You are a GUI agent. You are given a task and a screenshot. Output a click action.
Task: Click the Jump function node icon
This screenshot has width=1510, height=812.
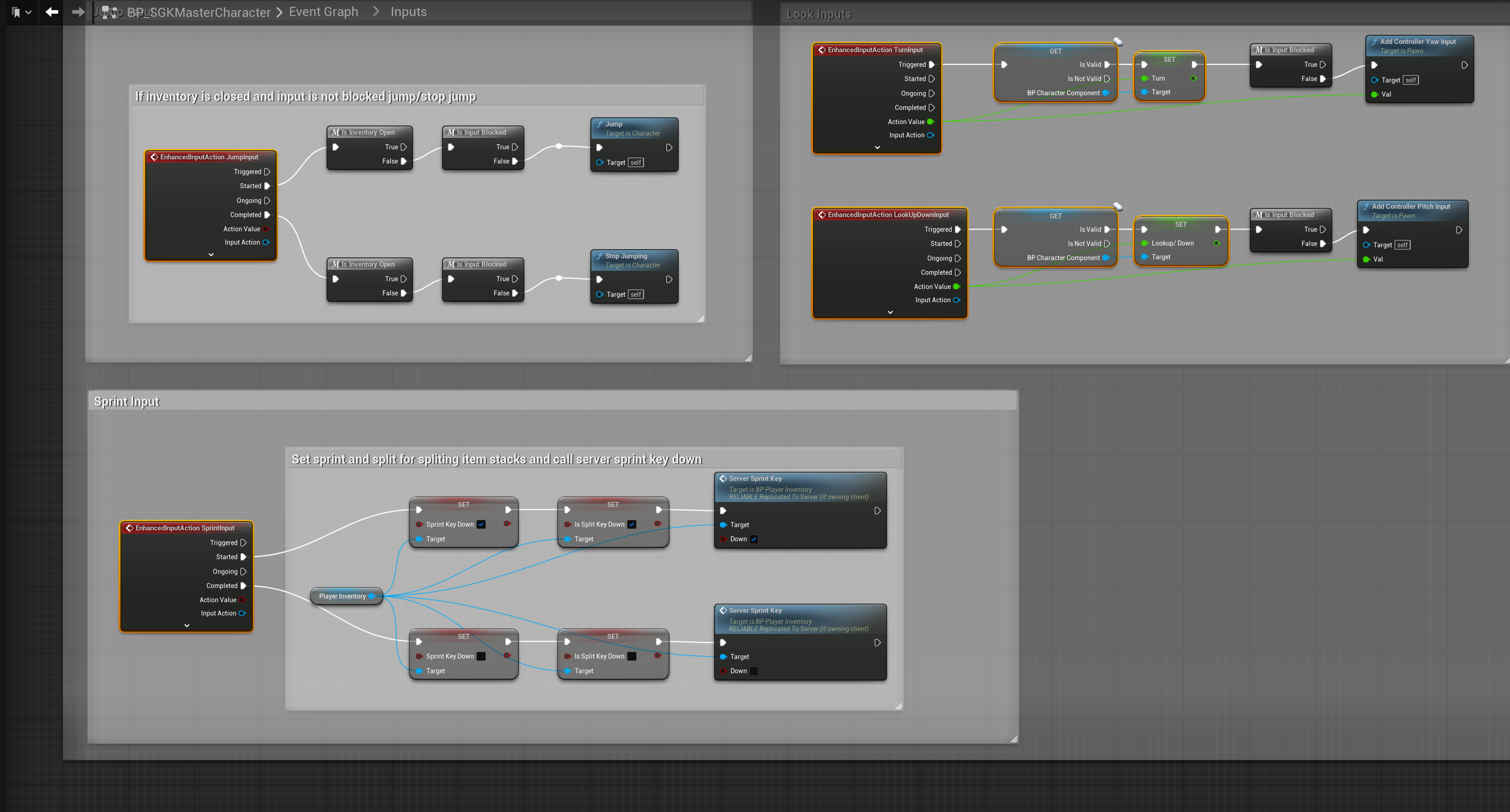[x=599, y=124]
